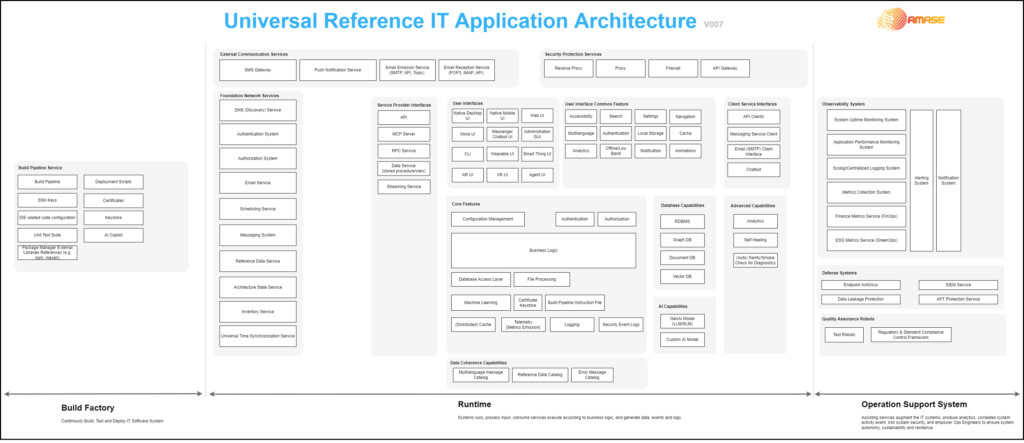Click the 'Build Pipeline' box

47,182
